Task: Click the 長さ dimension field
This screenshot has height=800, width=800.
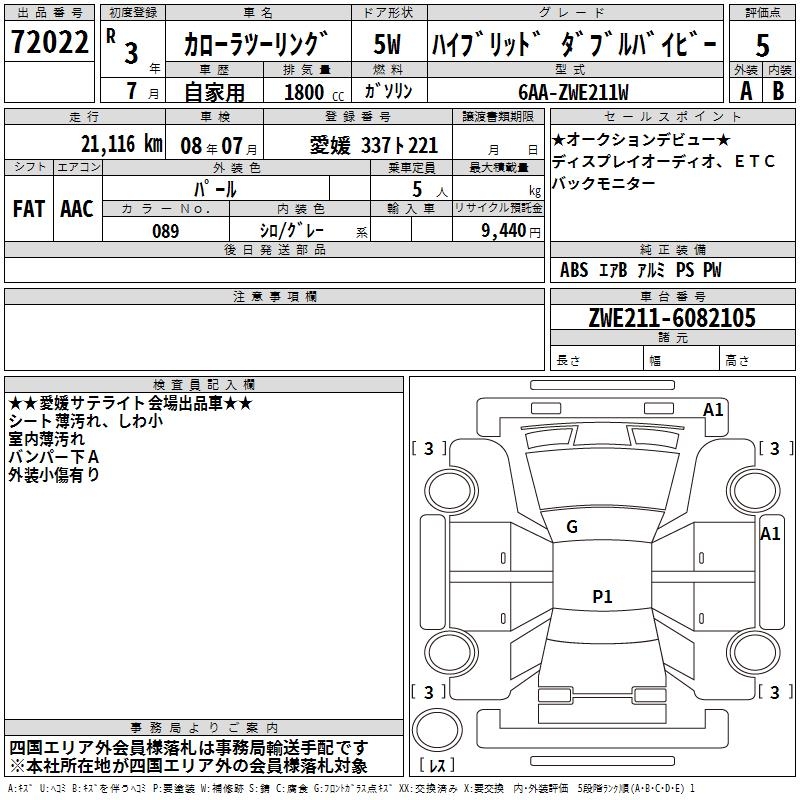Action: (596, 360)
